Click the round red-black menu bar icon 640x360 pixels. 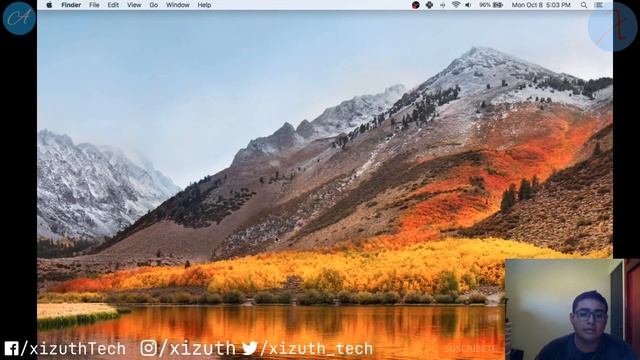pyautogui.click(x=416, y=5)
